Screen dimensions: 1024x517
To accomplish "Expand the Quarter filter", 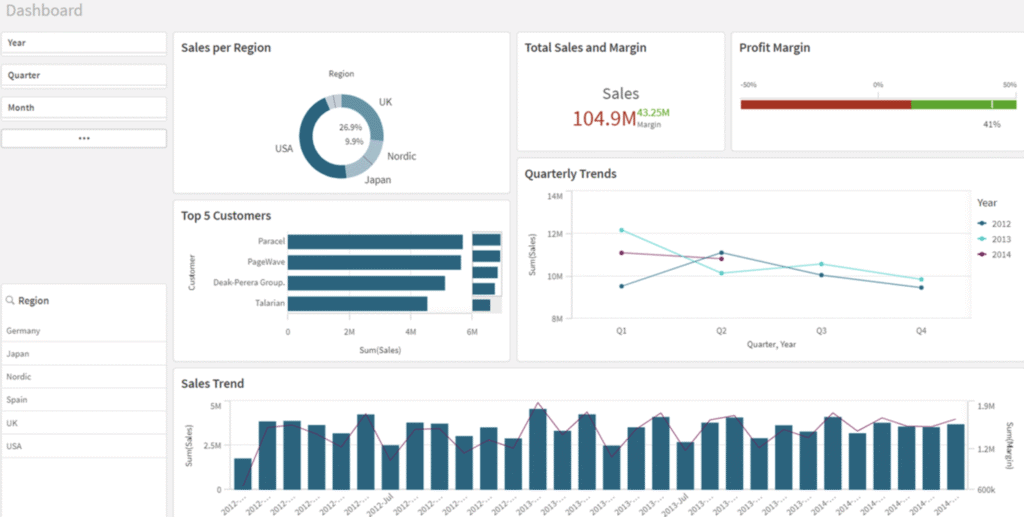I will (84, 75).
